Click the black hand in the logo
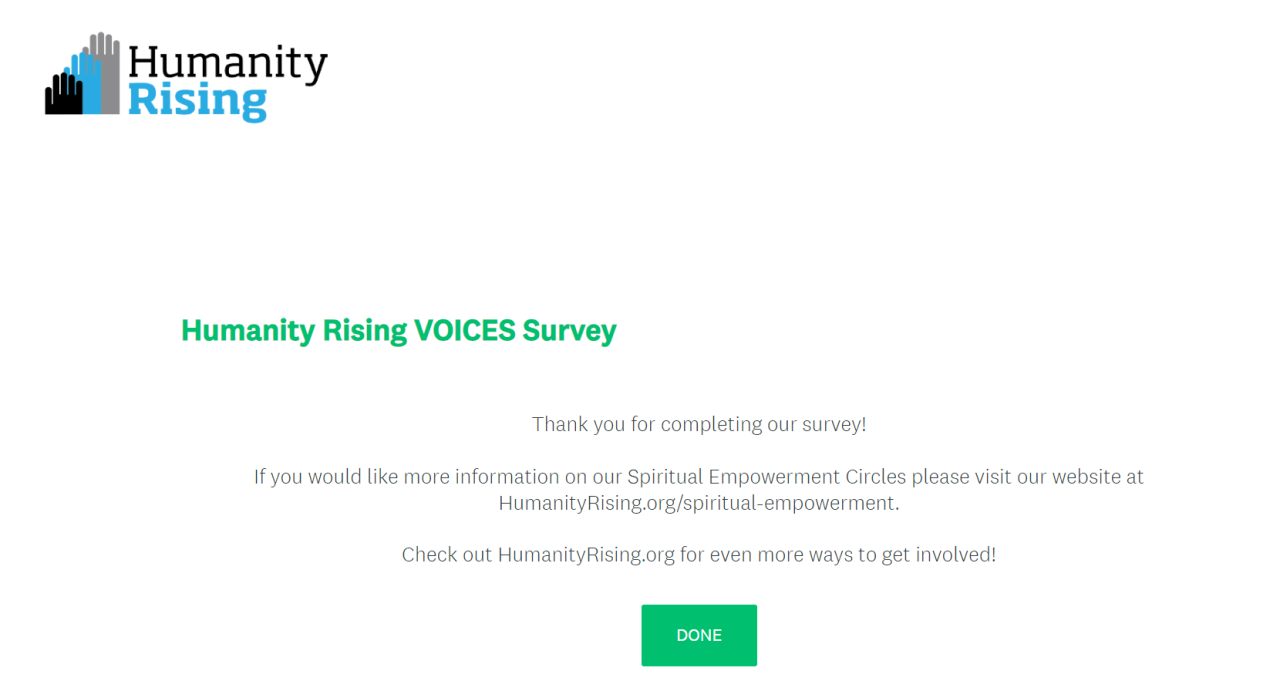Image resolution: width=1280 pixels, height=681 pixels. (x=62, y=96)
